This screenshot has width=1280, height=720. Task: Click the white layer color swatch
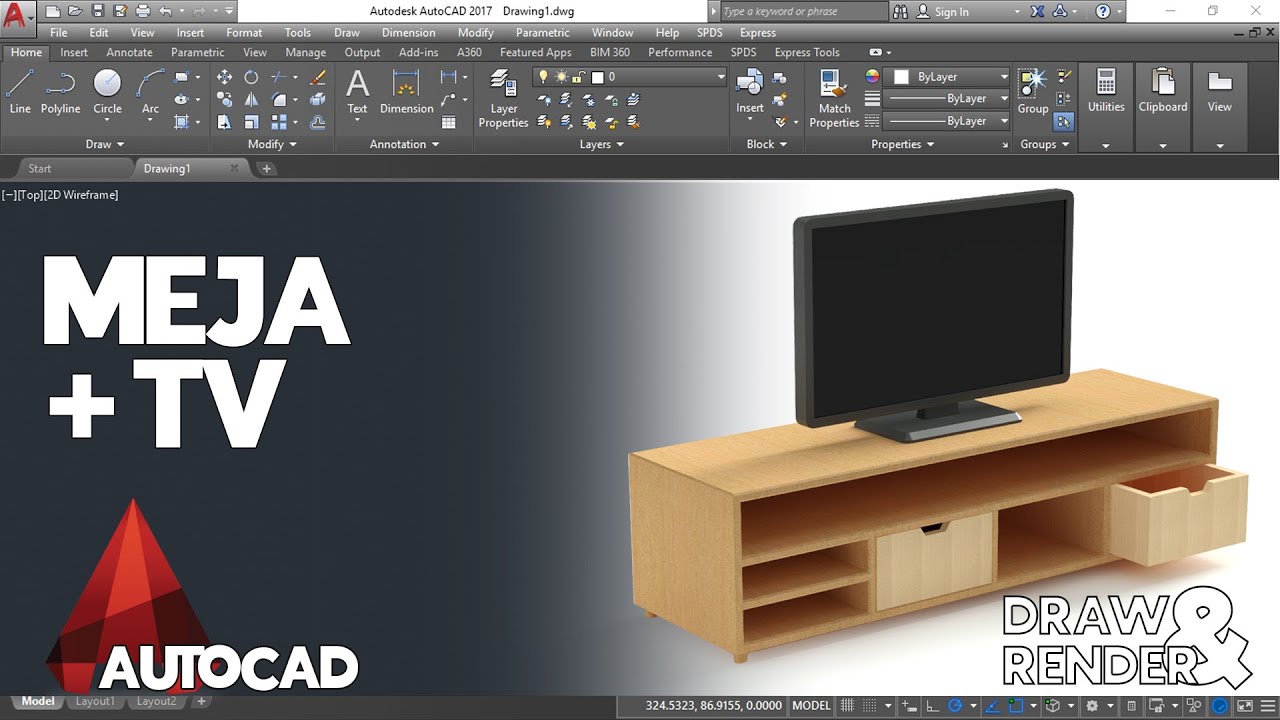click(598, 77)
